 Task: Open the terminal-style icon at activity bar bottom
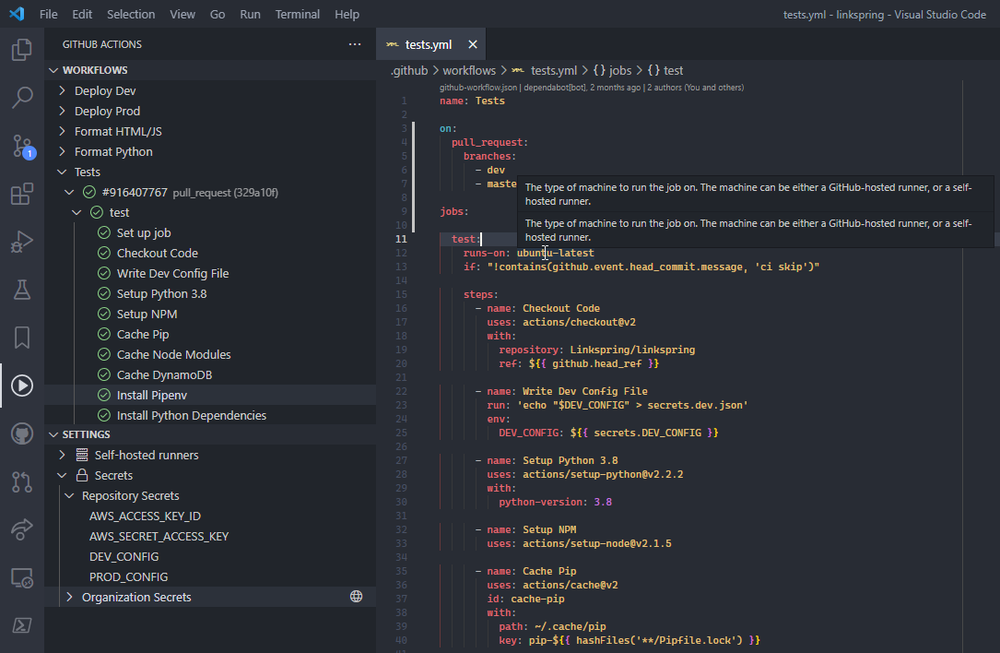click(x=22, y=626)
